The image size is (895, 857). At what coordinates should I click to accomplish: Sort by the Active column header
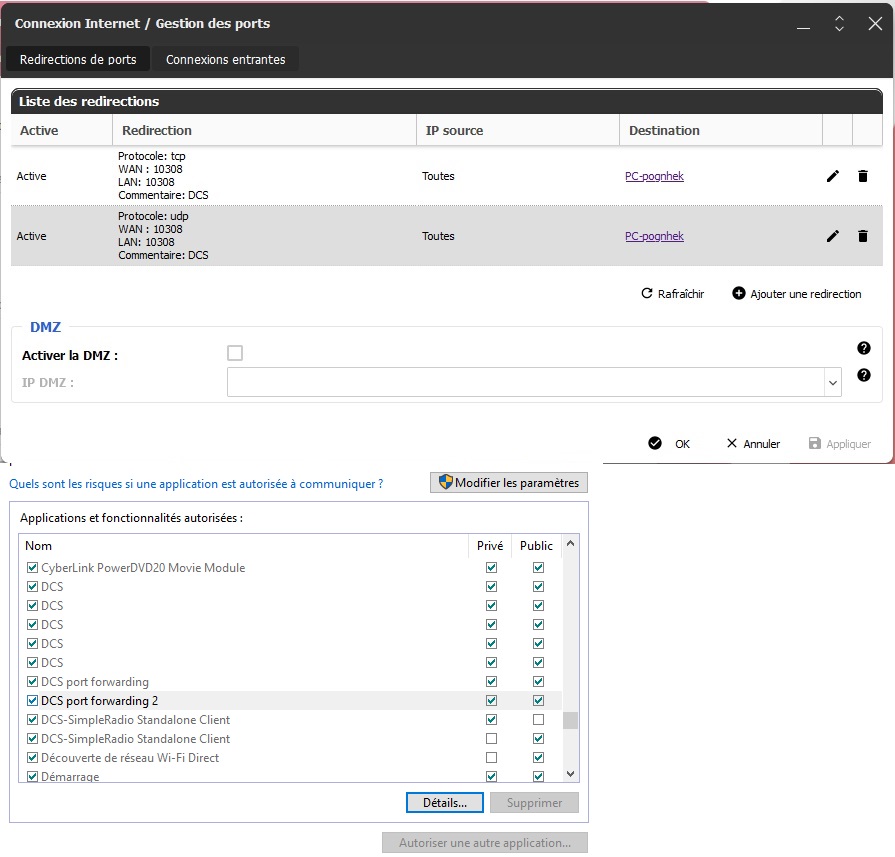point(62,130)
